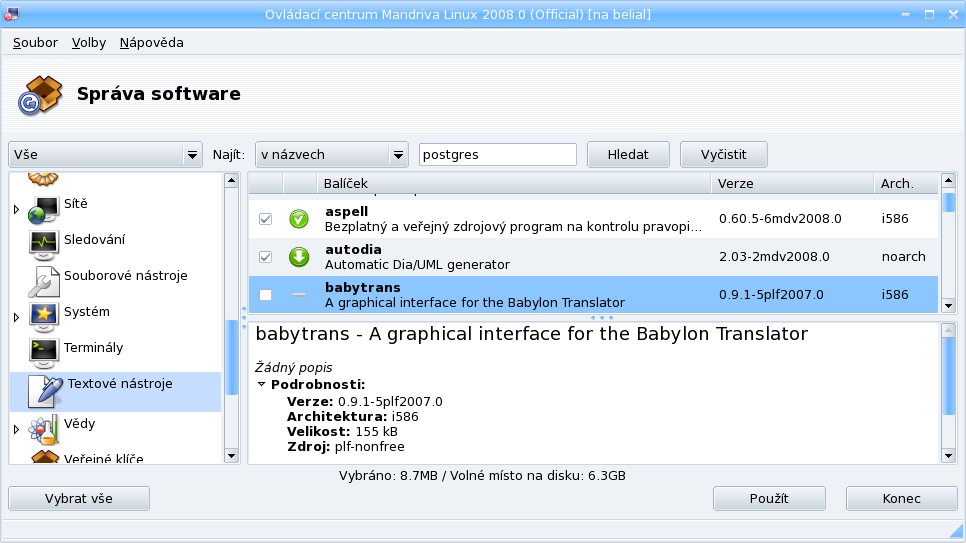The image size is (966, 543).
Task: Click the Sledování monitoring category icon
Action: tap(43, 245)
